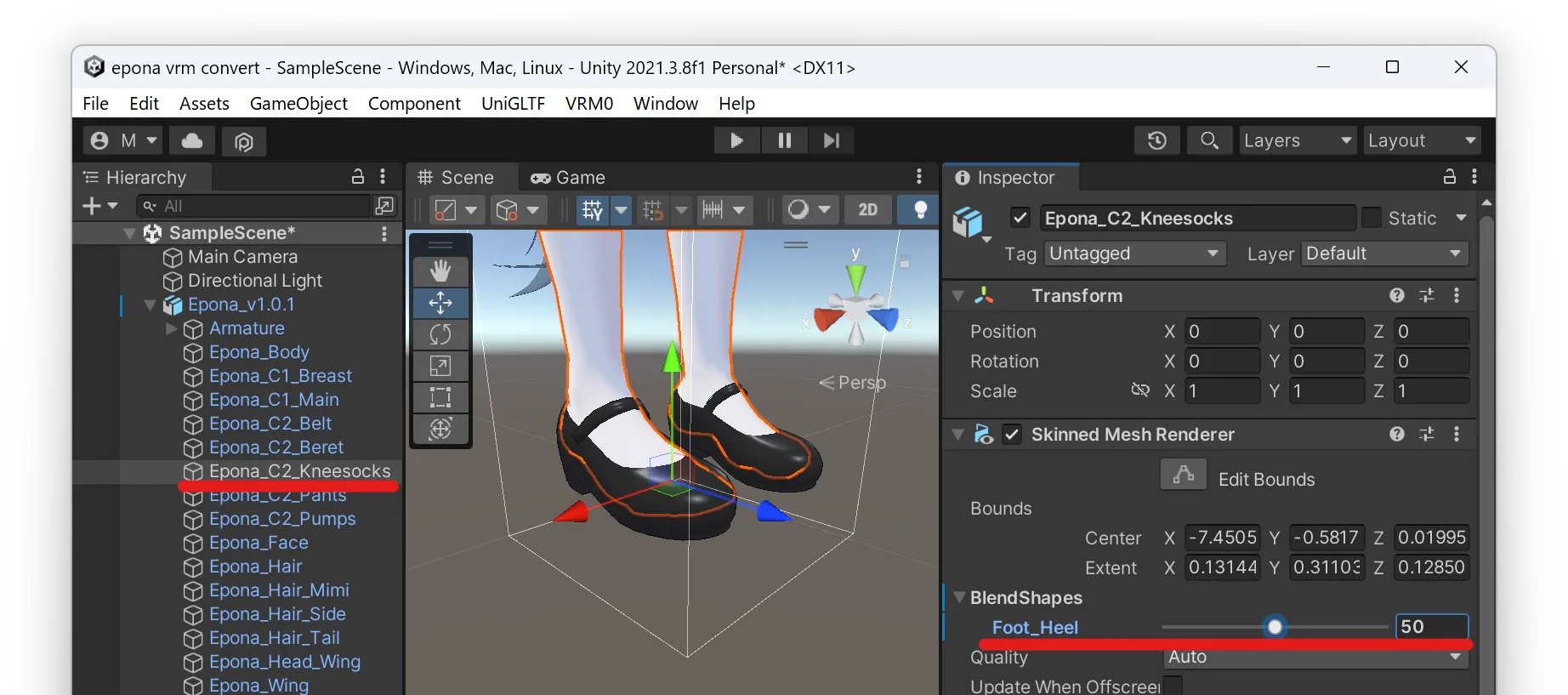
Task: Toggle the Hierarchy lock
Action: pyautogui.click(x=358, y=176)
